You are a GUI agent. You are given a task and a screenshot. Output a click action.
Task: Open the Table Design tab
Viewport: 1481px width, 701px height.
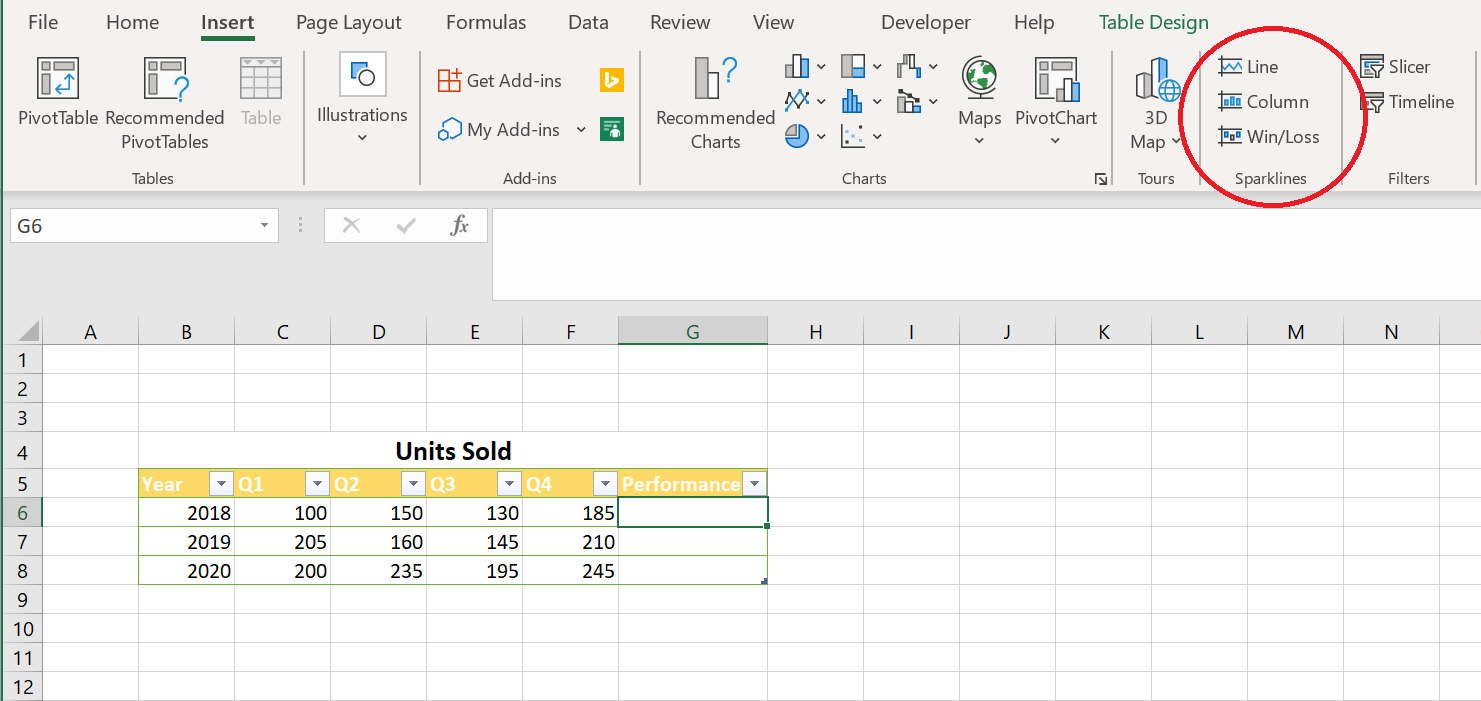1153,22
